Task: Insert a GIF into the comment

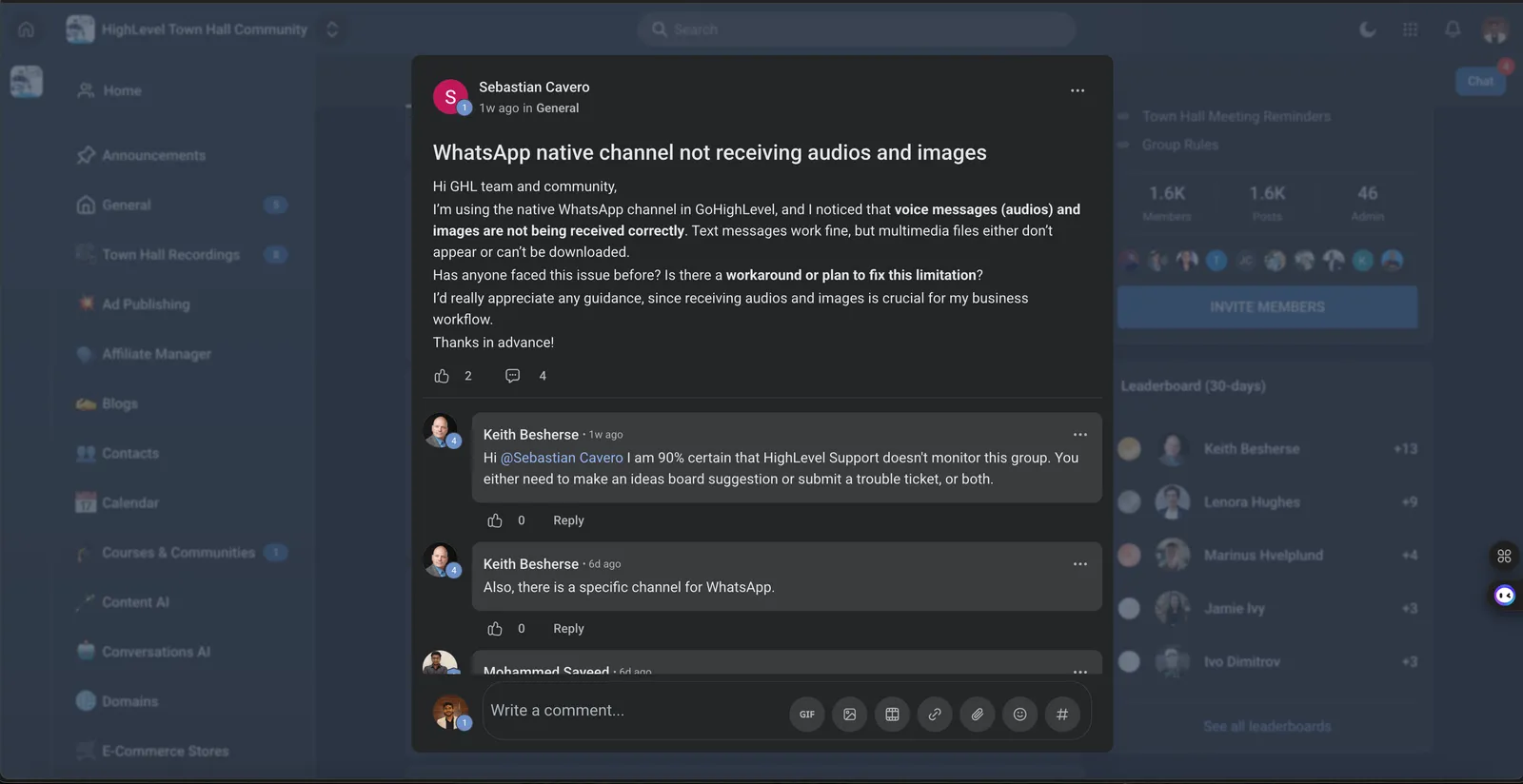Action: (x=807, y=715)
